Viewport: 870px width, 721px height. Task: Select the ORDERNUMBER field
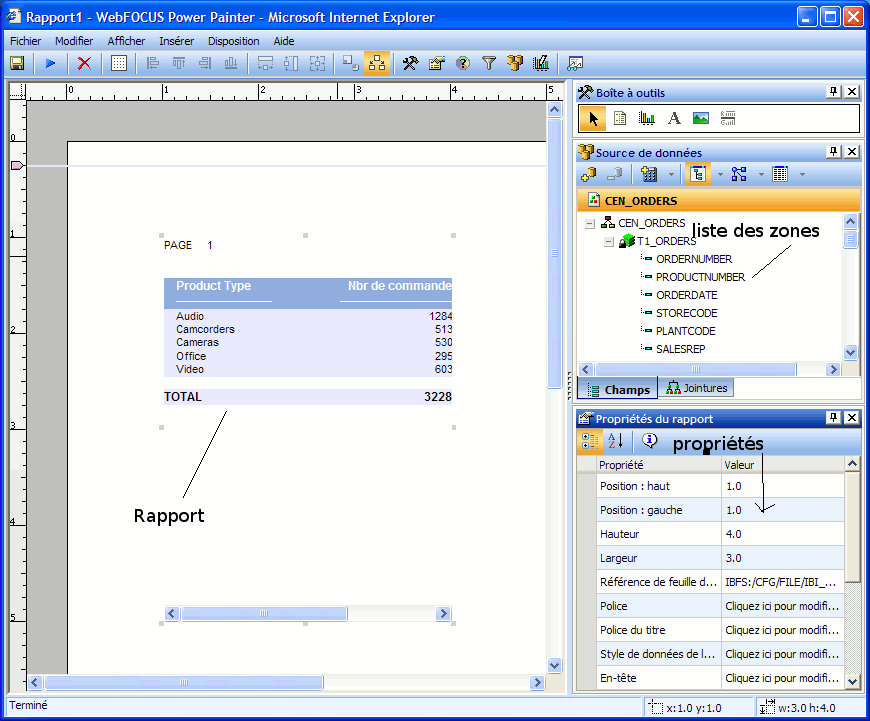[694, 259]
